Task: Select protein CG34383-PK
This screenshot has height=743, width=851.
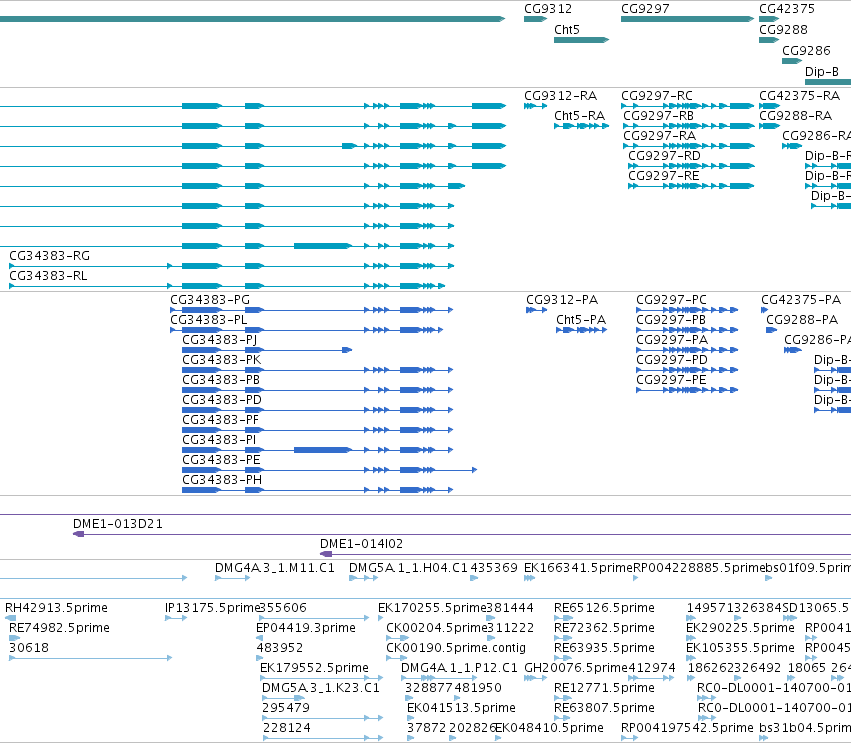Action: 317,370
